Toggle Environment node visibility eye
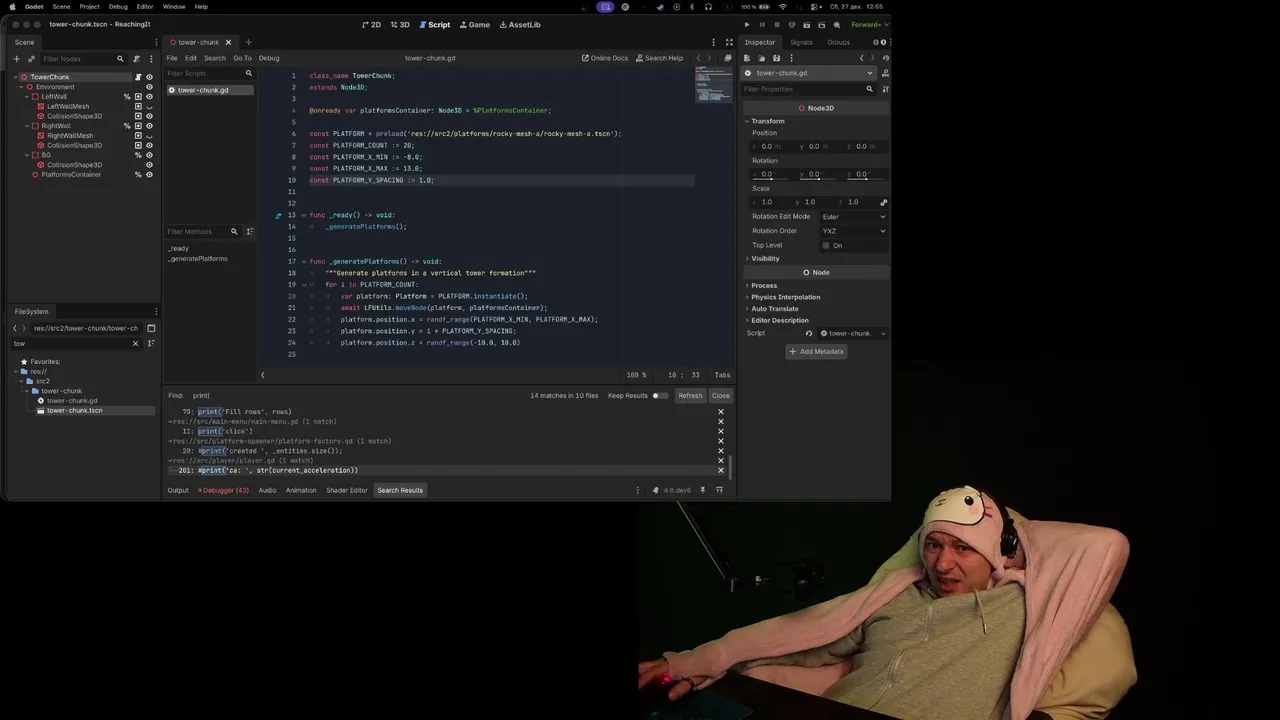Image resolution: width=1280 pixels, height=720 pixels. coord(149,87)
